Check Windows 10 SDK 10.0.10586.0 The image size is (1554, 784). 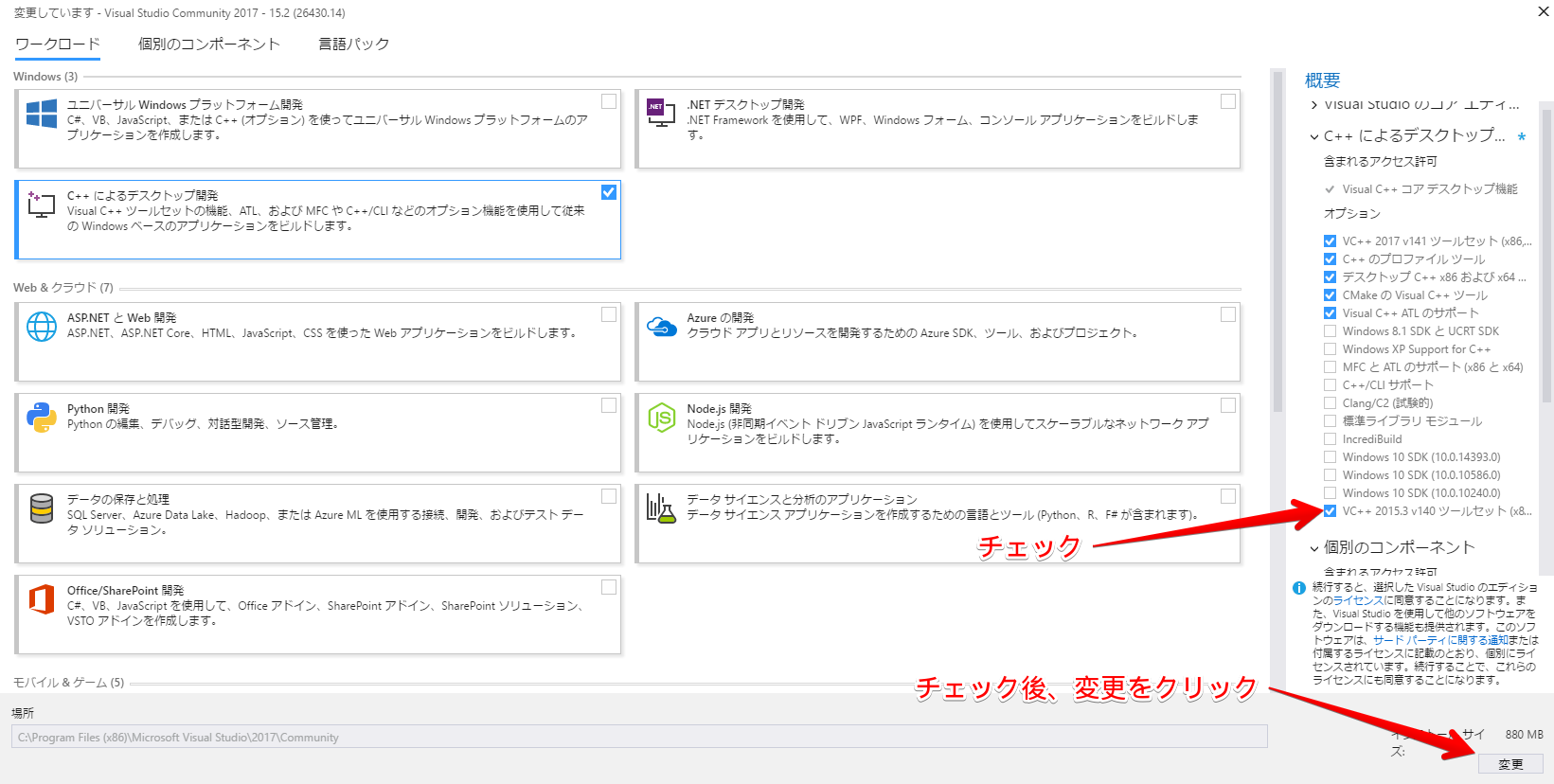1330,475
